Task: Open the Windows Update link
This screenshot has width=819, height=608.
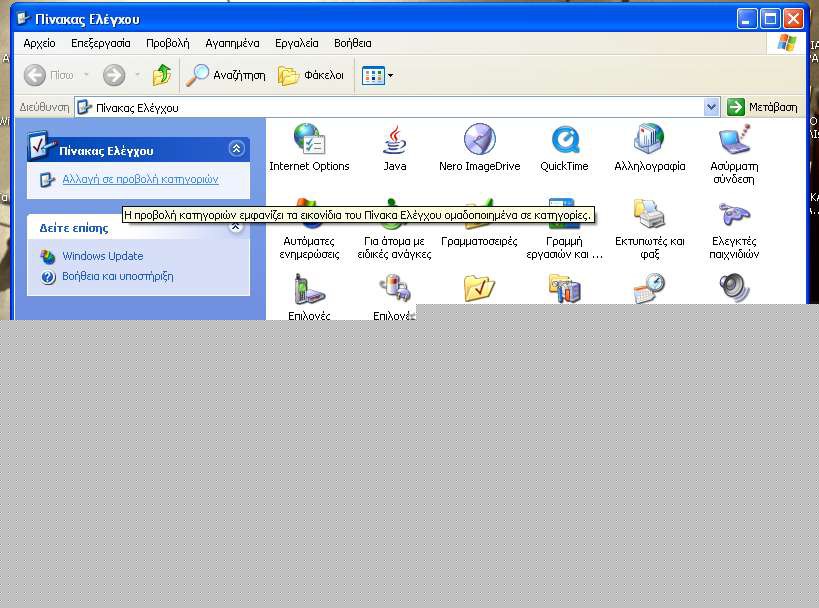Action: (102, 256)
